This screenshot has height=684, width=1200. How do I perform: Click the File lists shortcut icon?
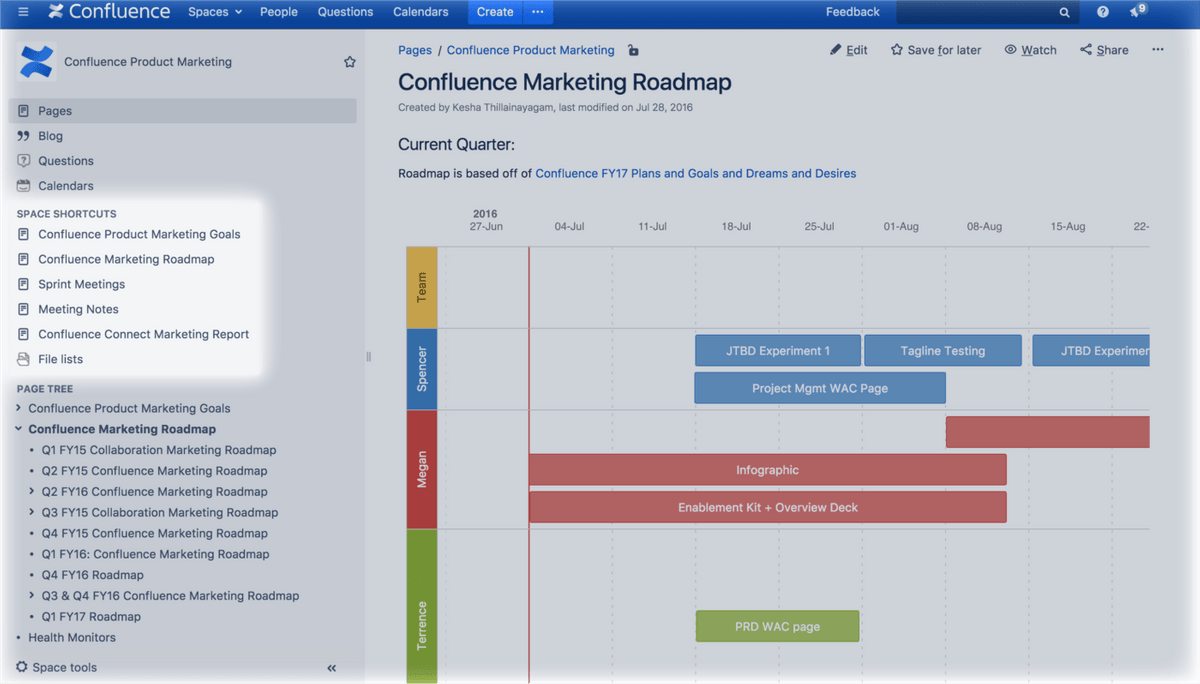click(x=23, y=359)
